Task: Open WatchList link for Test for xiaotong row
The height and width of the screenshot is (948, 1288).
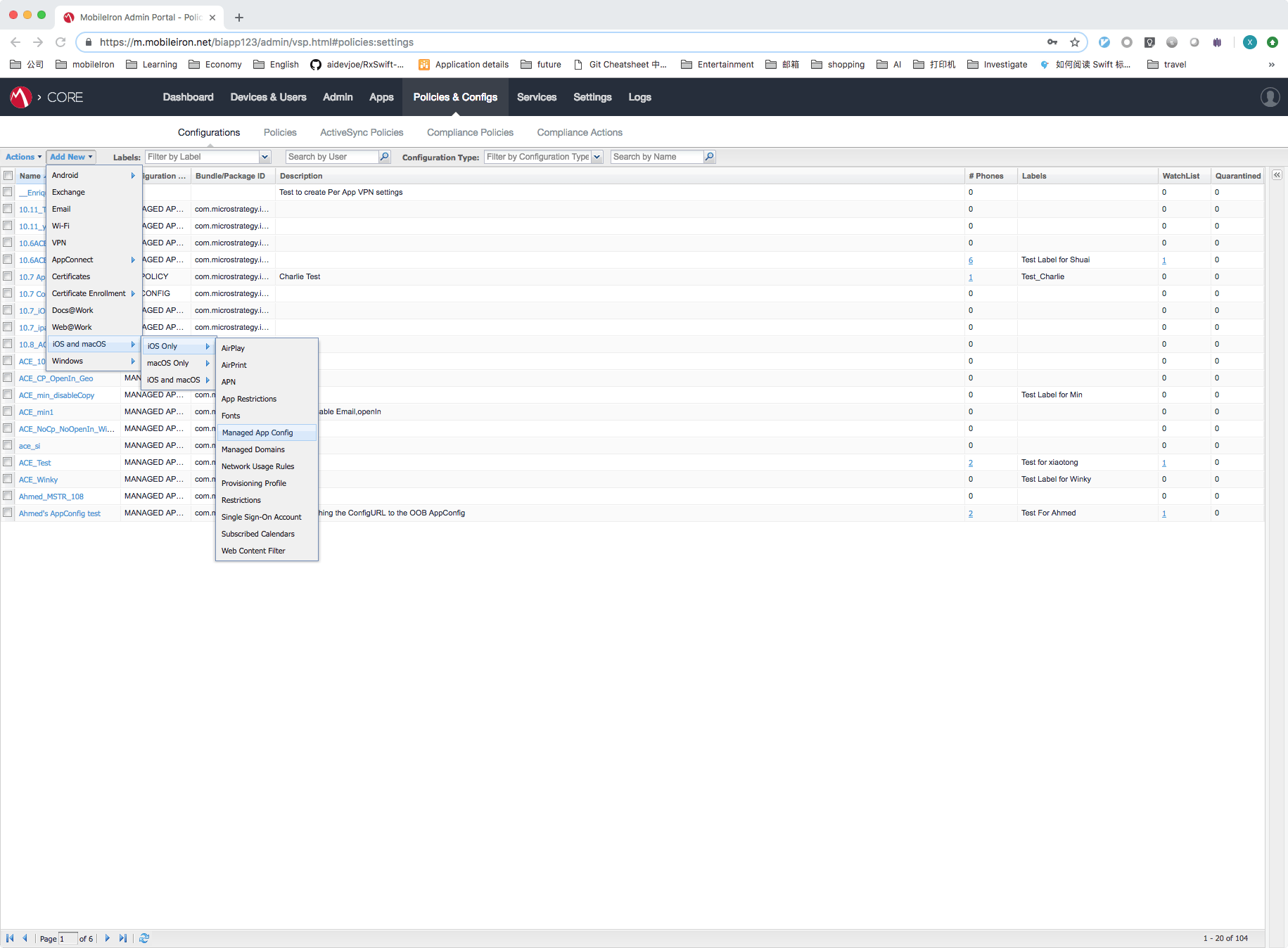Action: [x=1164, y=463]
